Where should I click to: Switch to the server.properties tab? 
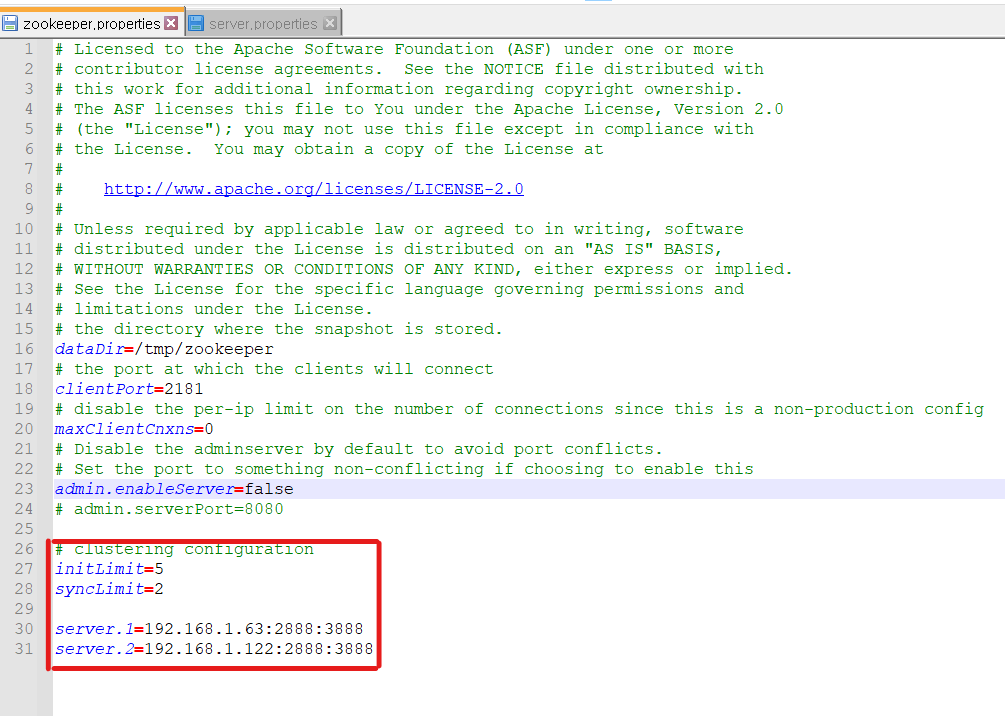[262, 23]
